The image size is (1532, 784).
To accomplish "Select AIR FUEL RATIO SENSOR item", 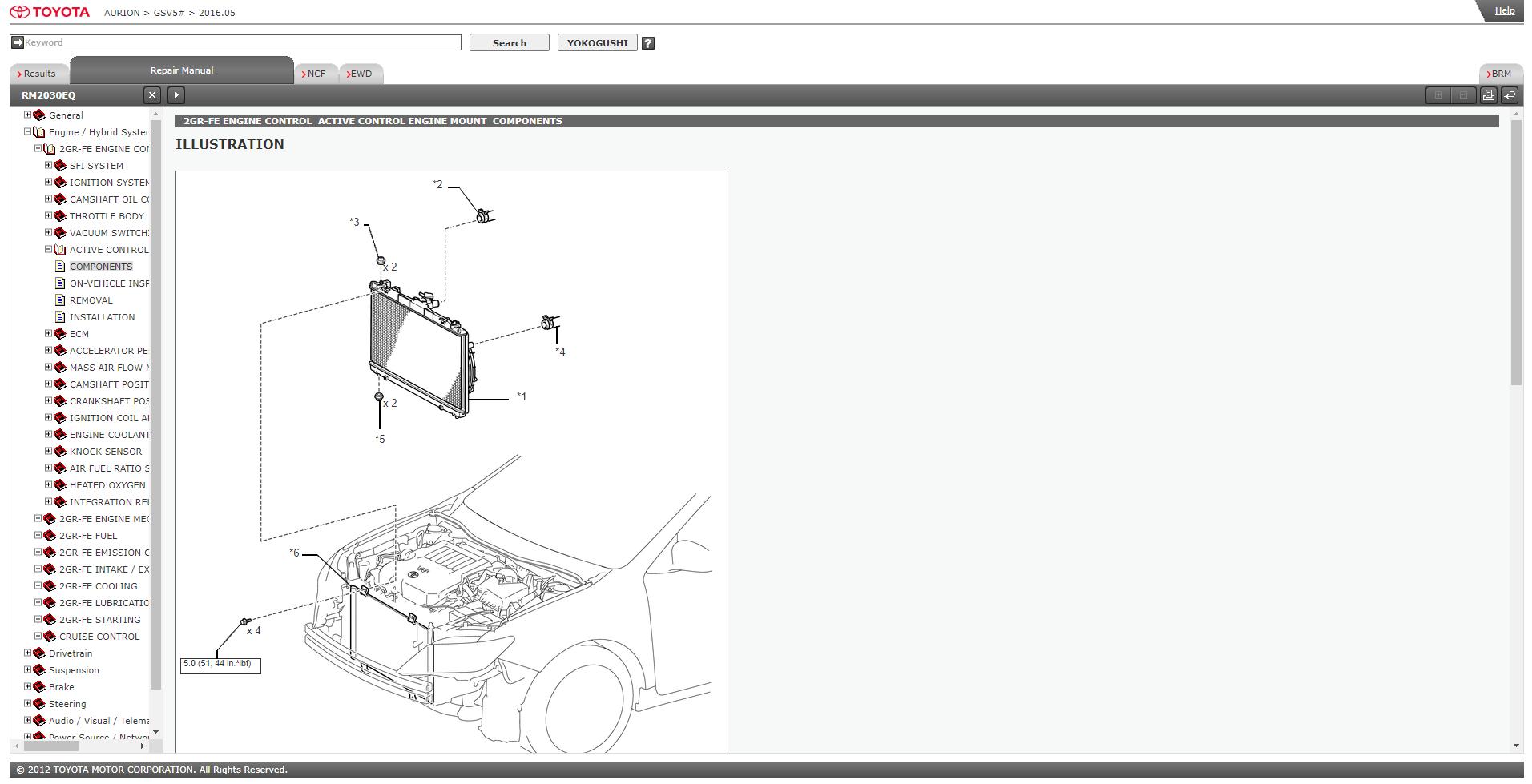I will (109, 468).
